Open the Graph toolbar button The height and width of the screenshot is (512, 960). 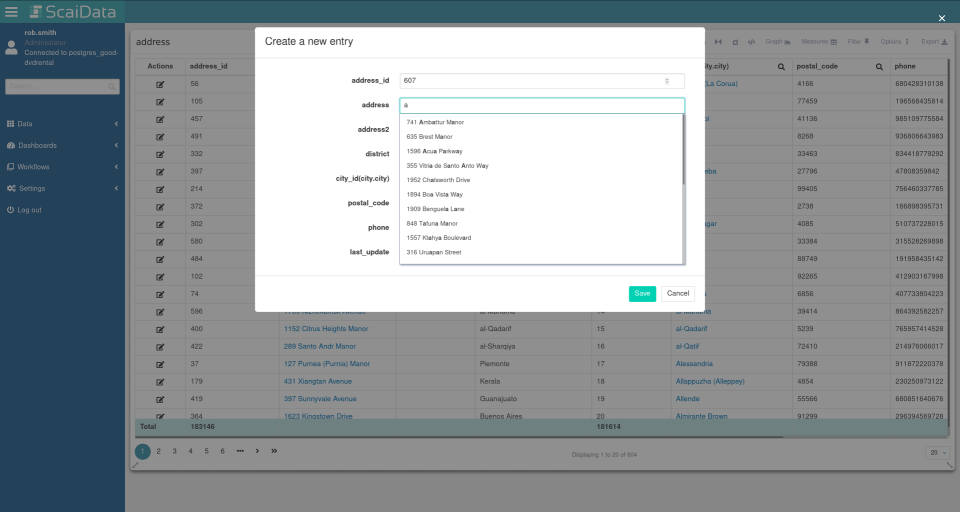click(778, 42)
